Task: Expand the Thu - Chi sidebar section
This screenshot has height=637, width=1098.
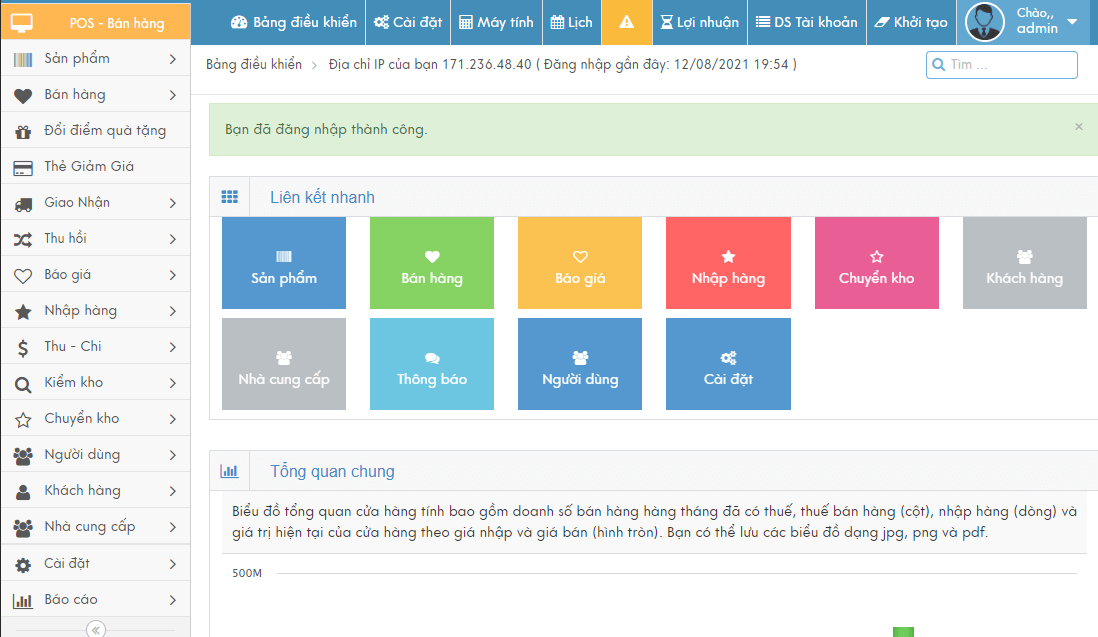Action: (95, 347)
